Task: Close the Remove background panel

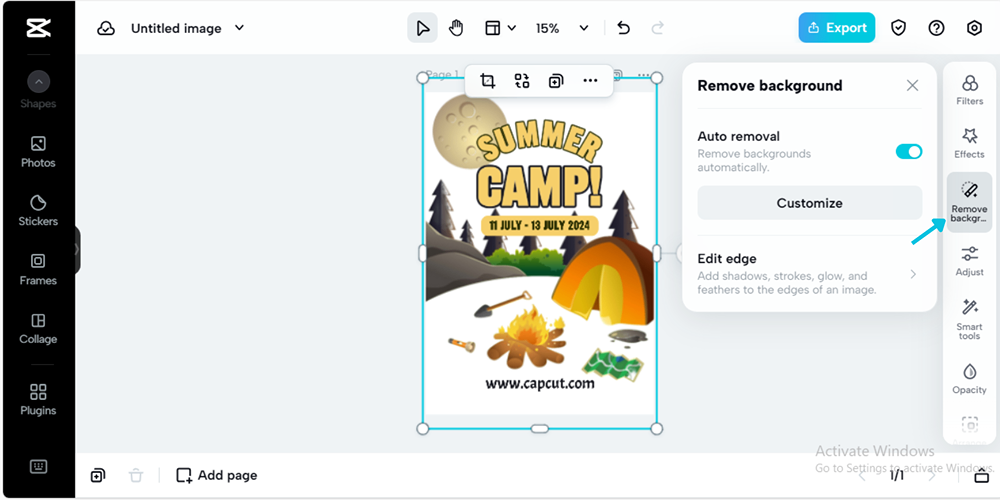Action: 913,85
